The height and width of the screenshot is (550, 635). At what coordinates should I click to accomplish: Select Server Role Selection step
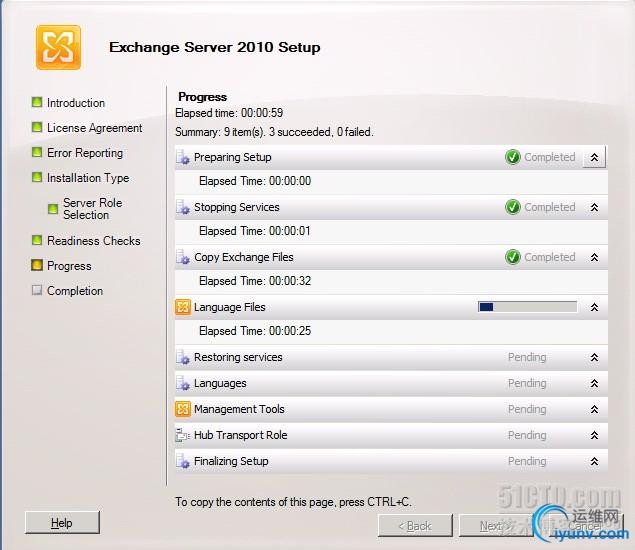(92, 209)
